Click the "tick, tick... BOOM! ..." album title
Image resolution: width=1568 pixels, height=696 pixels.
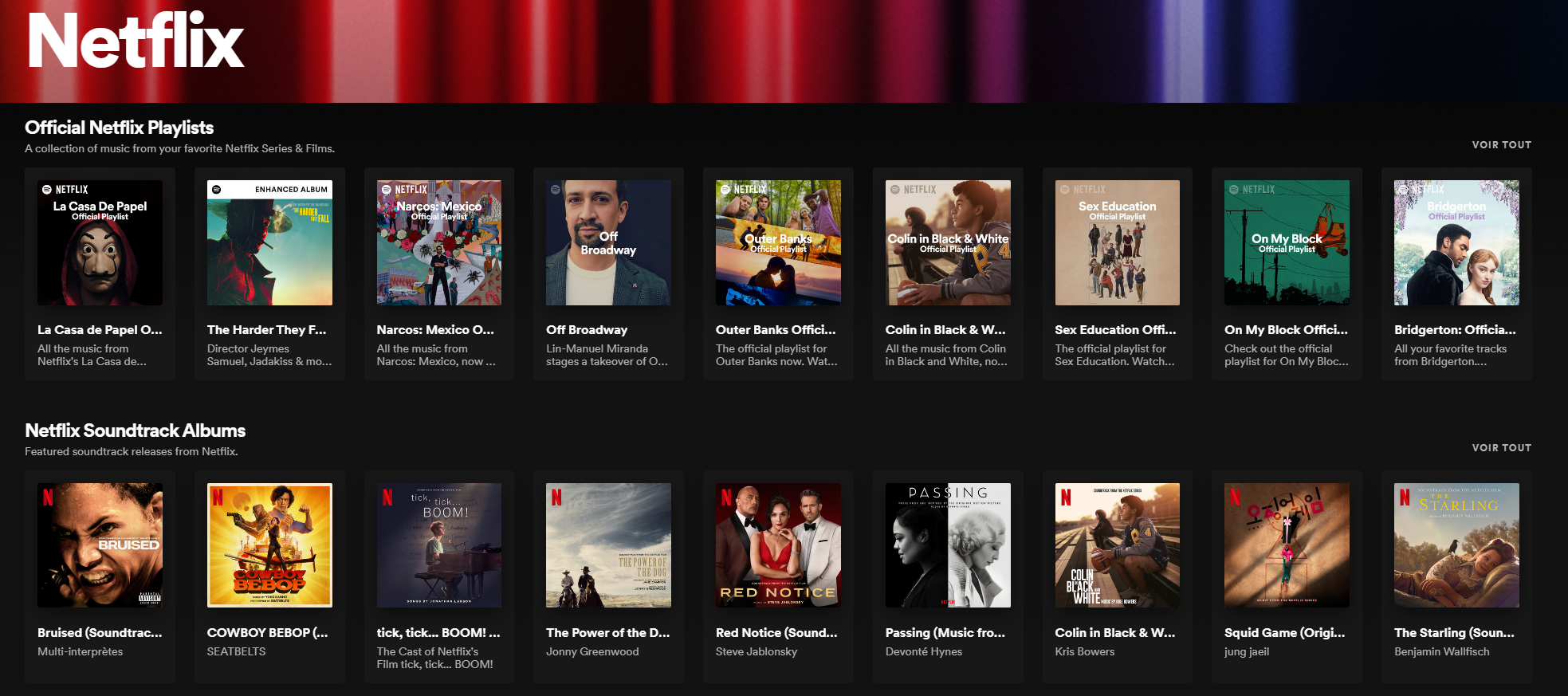[x=438, y=633]
